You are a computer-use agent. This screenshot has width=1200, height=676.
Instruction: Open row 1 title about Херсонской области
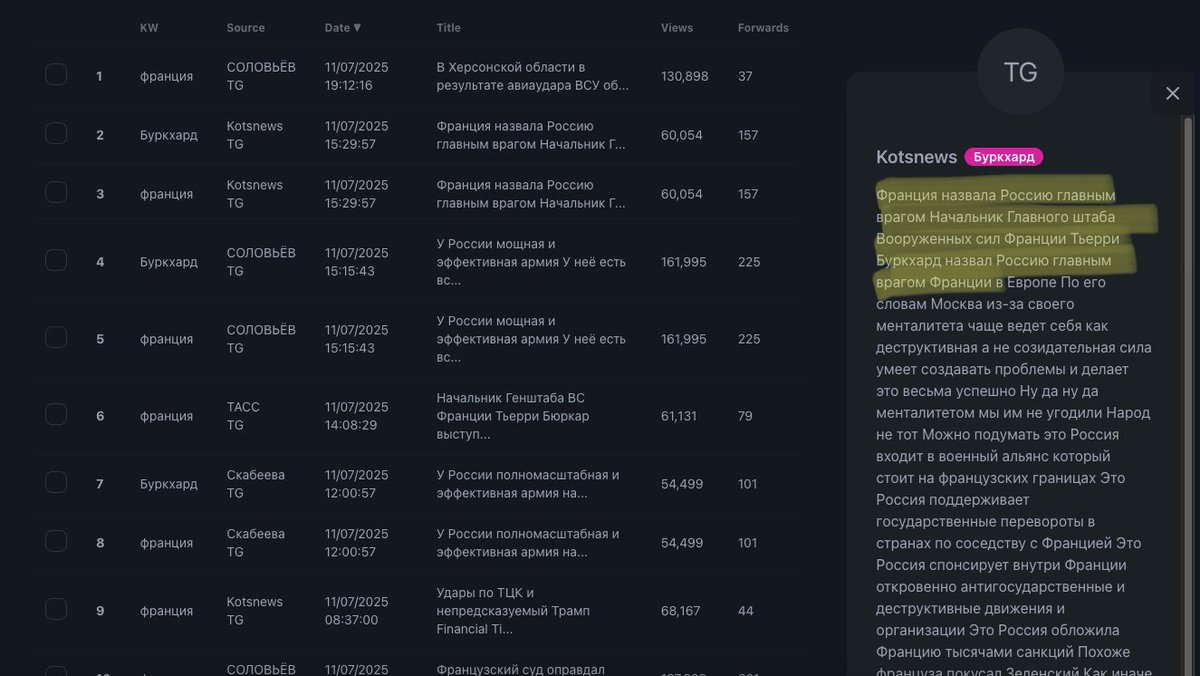tap(533, 76)
